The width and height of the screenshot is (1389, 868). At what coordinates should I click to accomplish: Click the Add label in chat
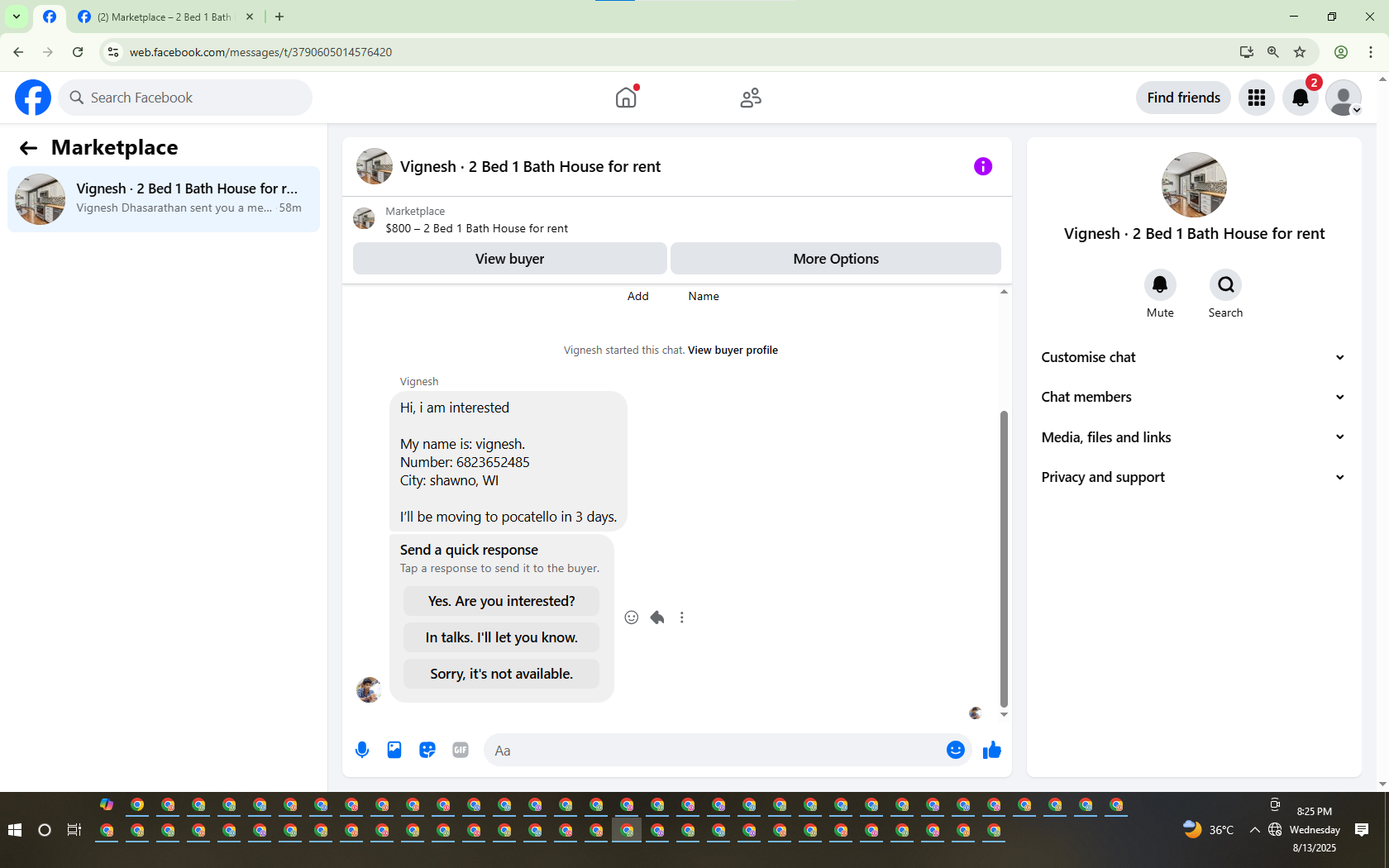pos(637,296)
